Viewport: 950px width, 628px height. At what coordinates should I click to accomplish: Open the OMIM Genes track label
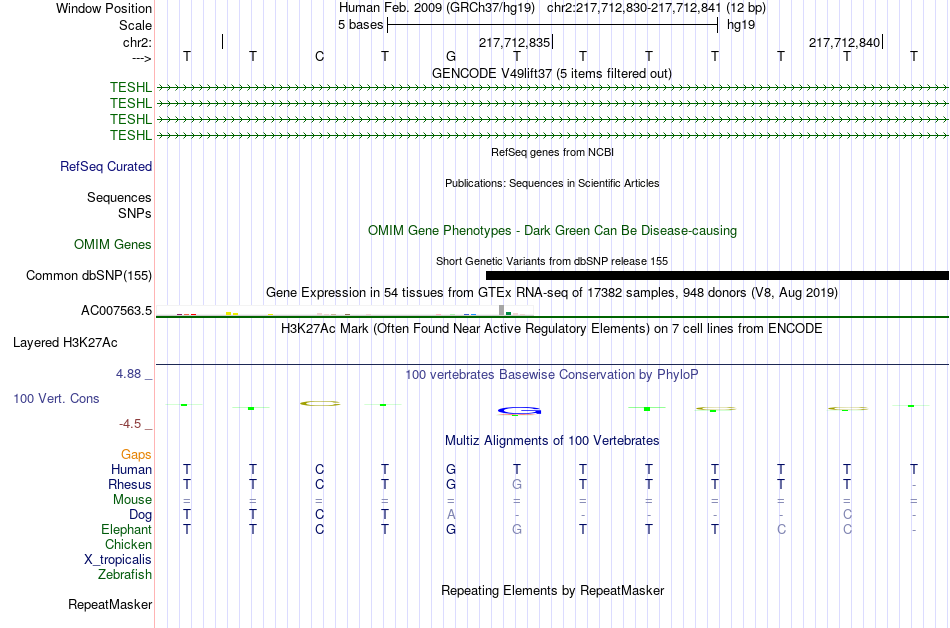click(113, 245)
